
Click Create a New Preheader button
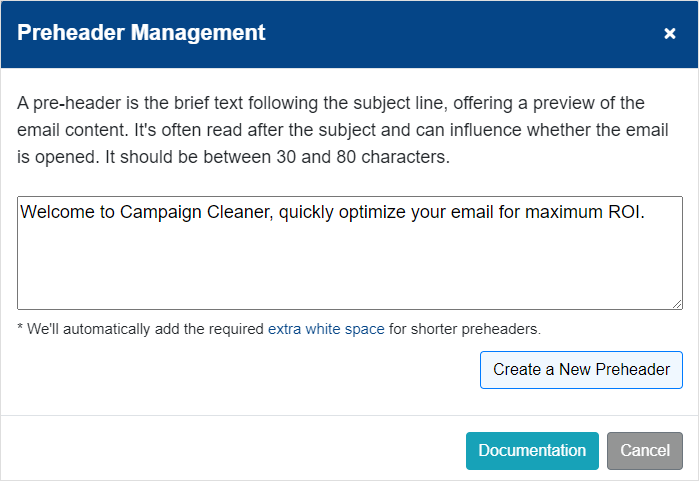tap(581, 370)
